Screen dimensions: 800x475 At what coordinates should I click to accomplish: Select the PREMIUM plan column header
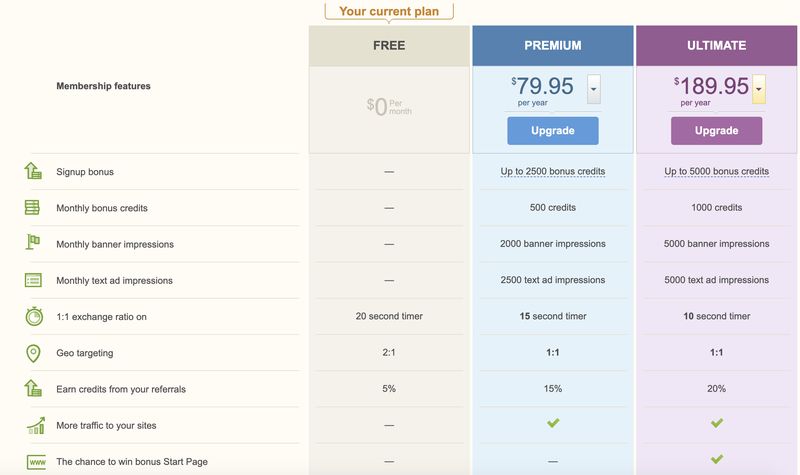point(553,46)
